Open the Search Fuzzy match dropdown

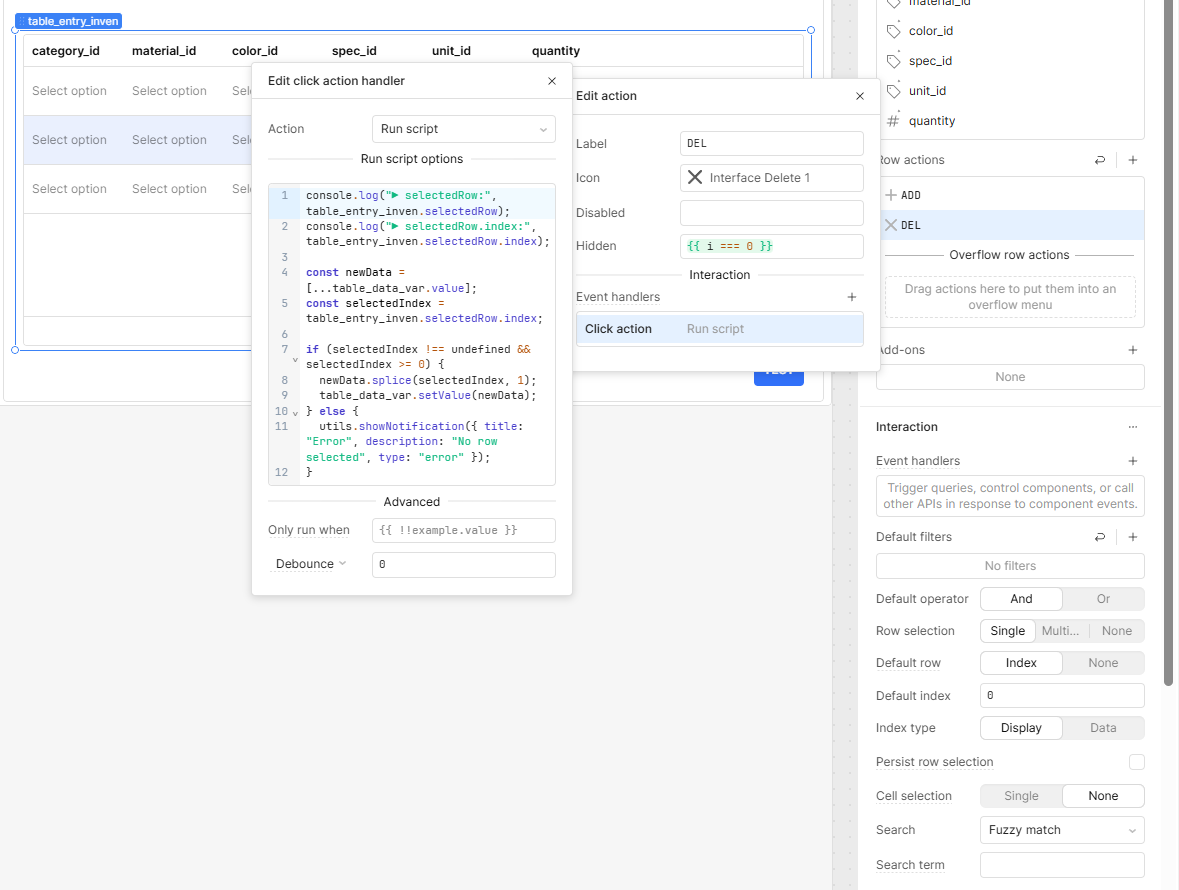coord(1062,830)
